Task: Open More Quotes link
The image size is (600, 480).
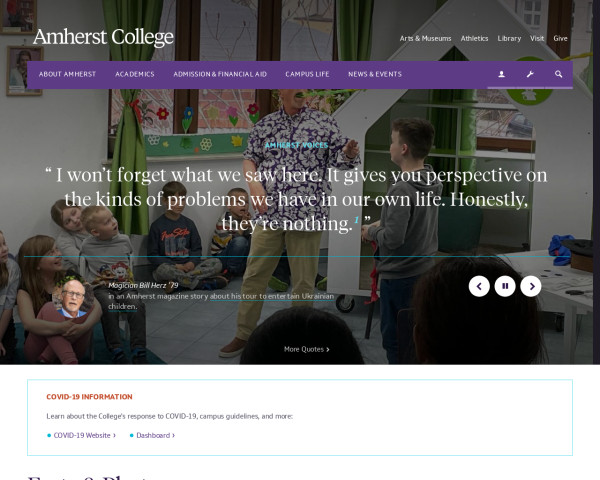Action: coord(307,349)
